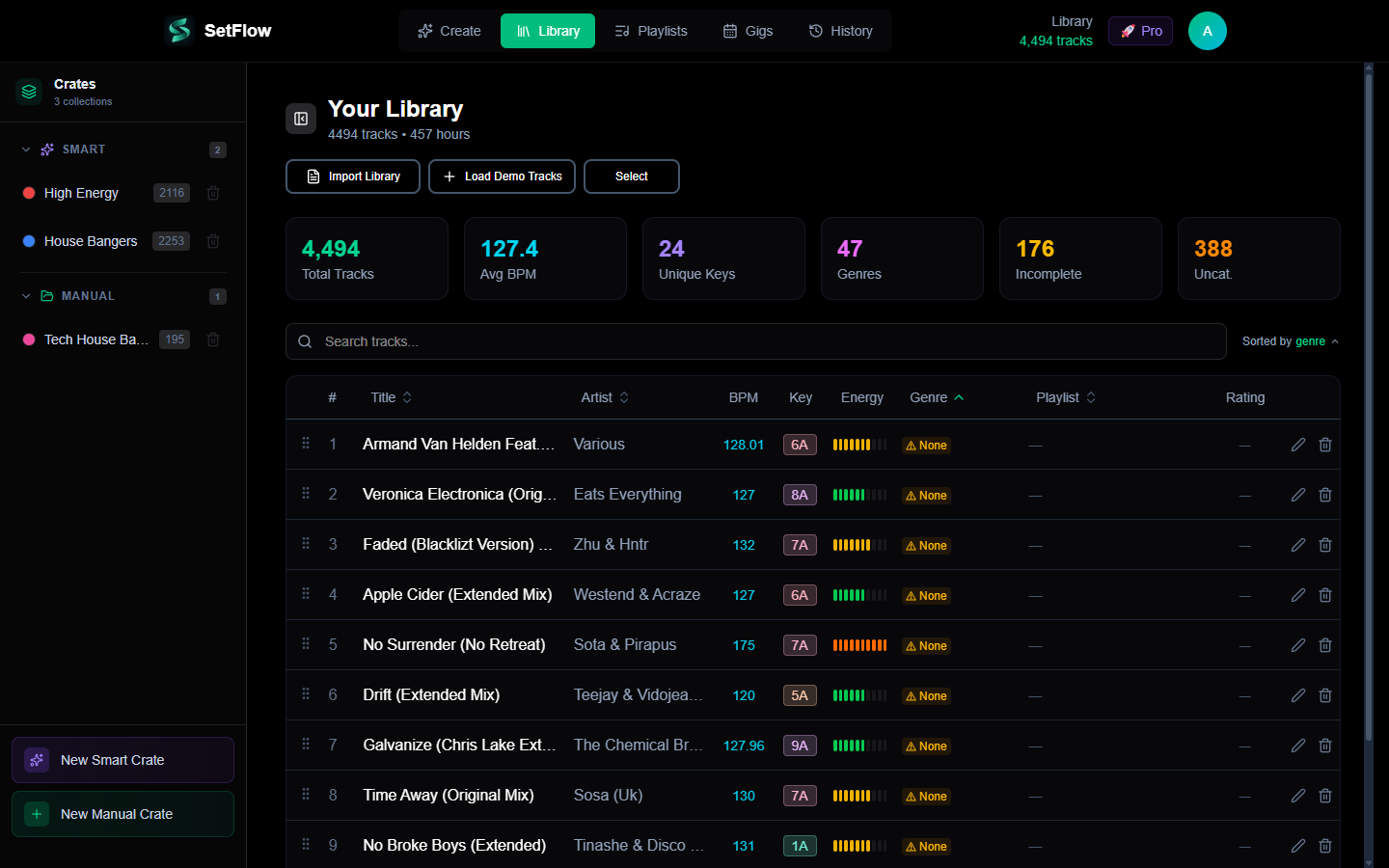Click the Crates stack icon in the sidebar
This screenshot has width=1389, height=868.
coord(28,92)
